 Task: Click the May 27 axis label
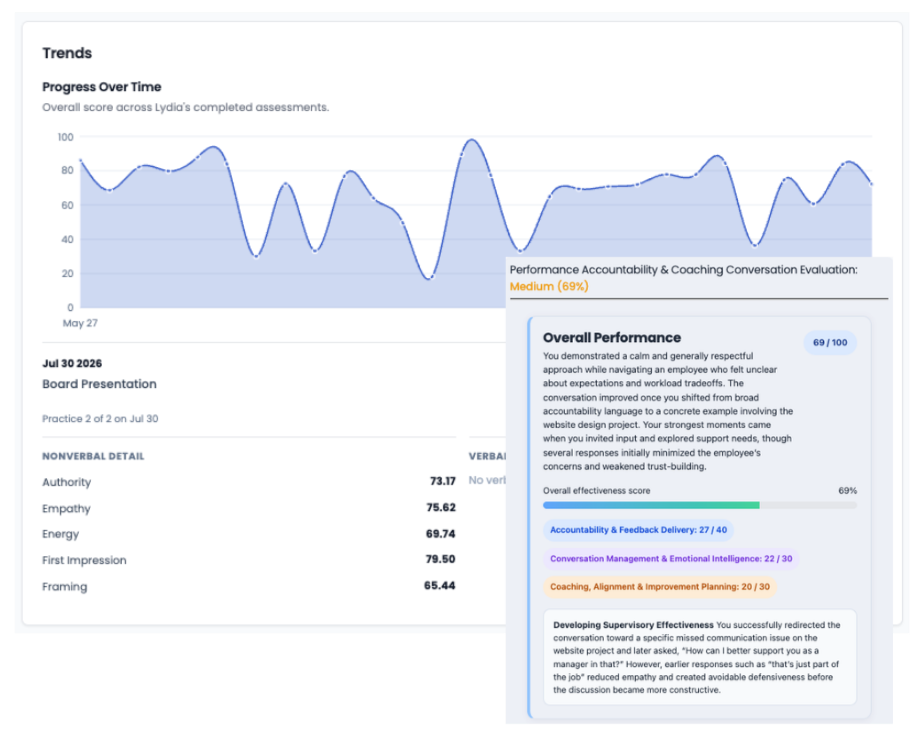[80, 323]
